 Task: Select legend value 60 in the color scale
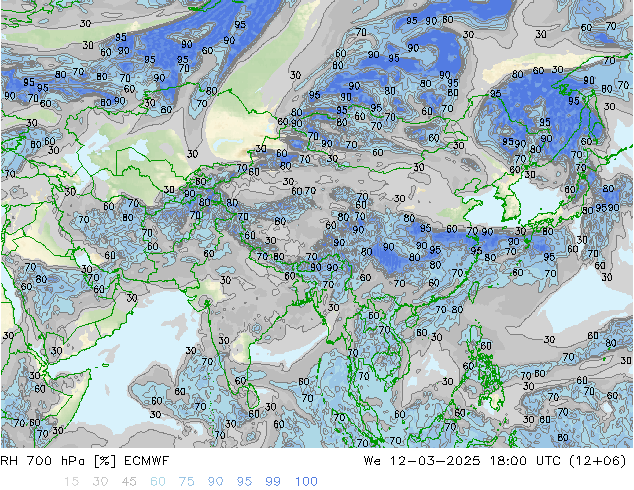(158, 482)
